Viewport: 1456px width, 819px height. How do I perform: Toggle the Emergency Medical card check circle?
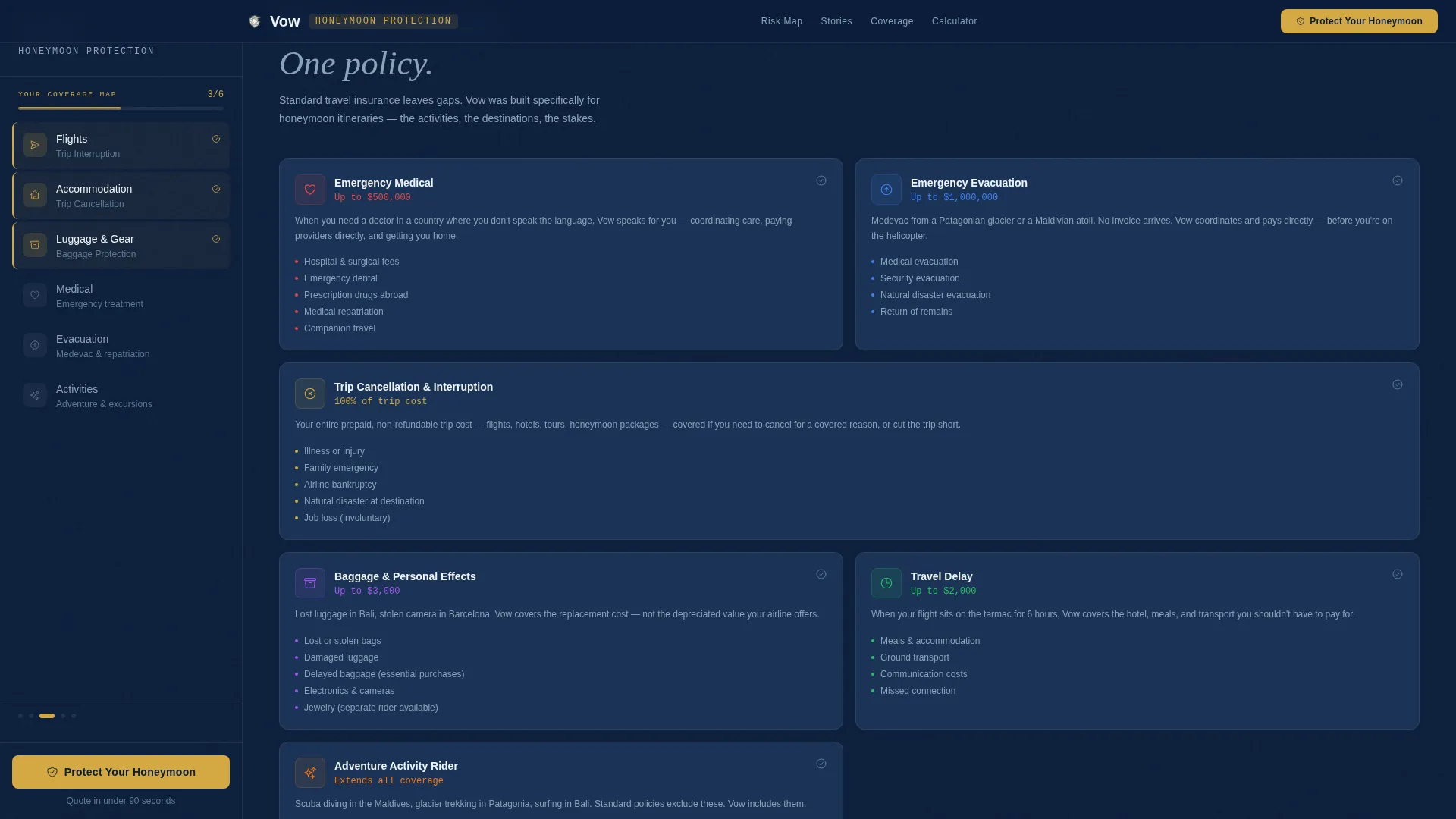point(821,180)
